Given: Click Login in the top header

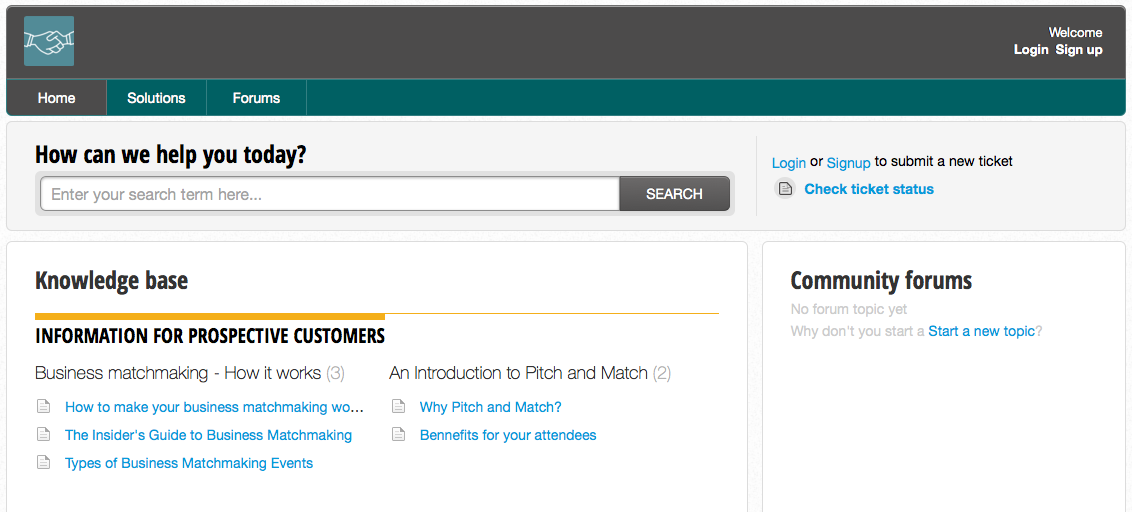Looking at the screenshot, I should click(1031, 50).
